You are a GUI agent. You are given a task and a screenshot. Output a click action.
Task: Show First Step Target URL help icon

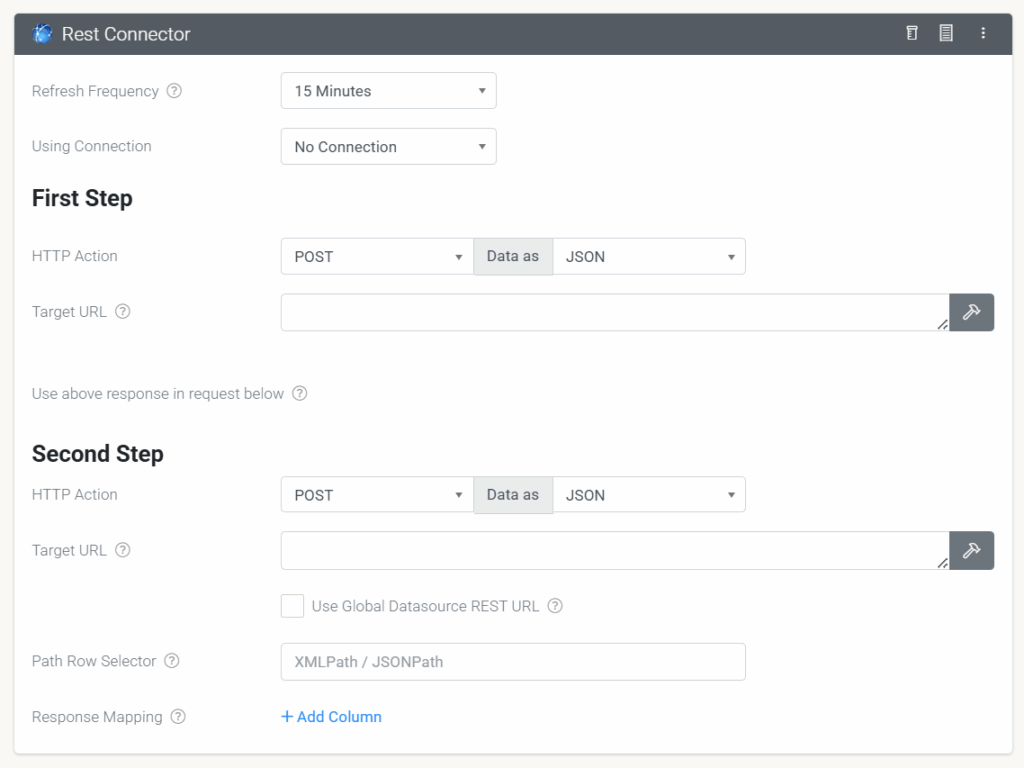point(123,312)
